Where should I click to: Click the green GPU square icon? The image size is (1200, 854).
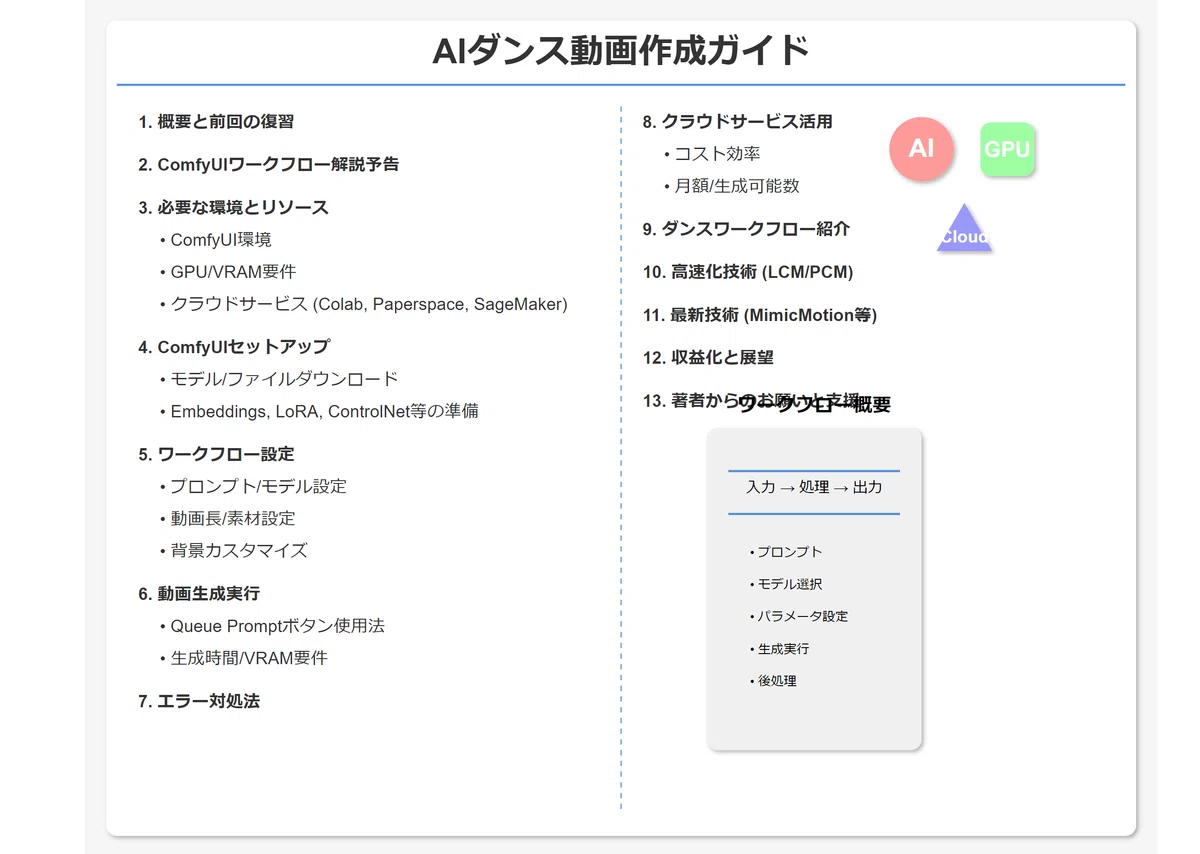point(1007,149)
